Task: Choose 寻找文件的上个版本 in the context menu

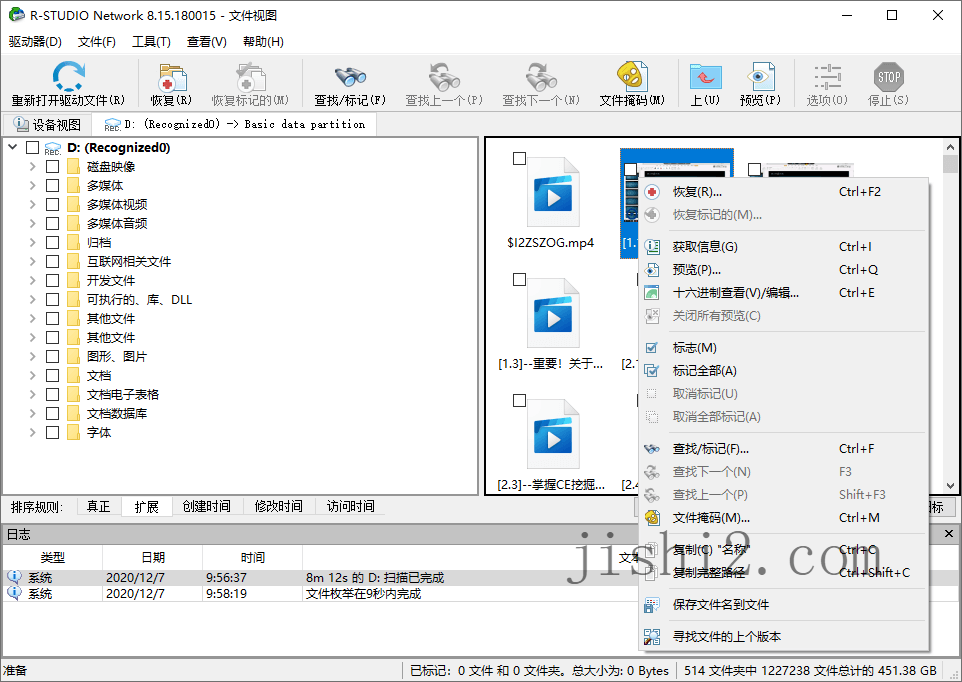Action: [x=783, y=637]
